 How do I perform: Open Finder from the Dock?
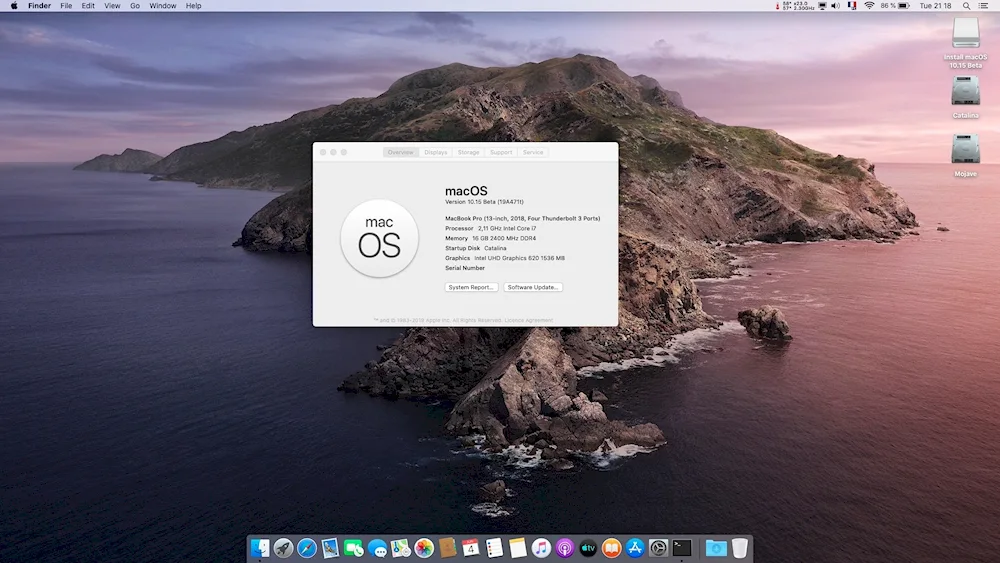[260, 548]
